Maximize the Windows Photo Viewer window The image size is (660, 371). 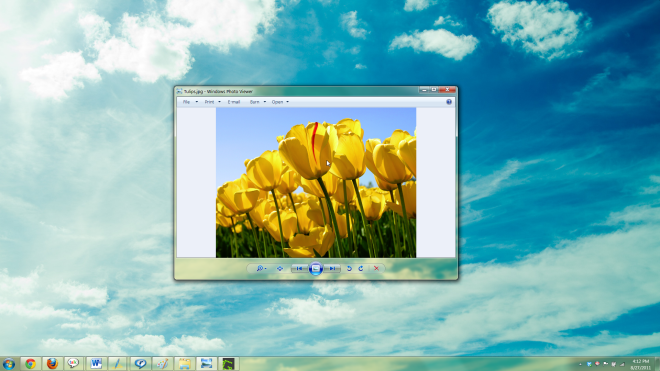[434, 90]
